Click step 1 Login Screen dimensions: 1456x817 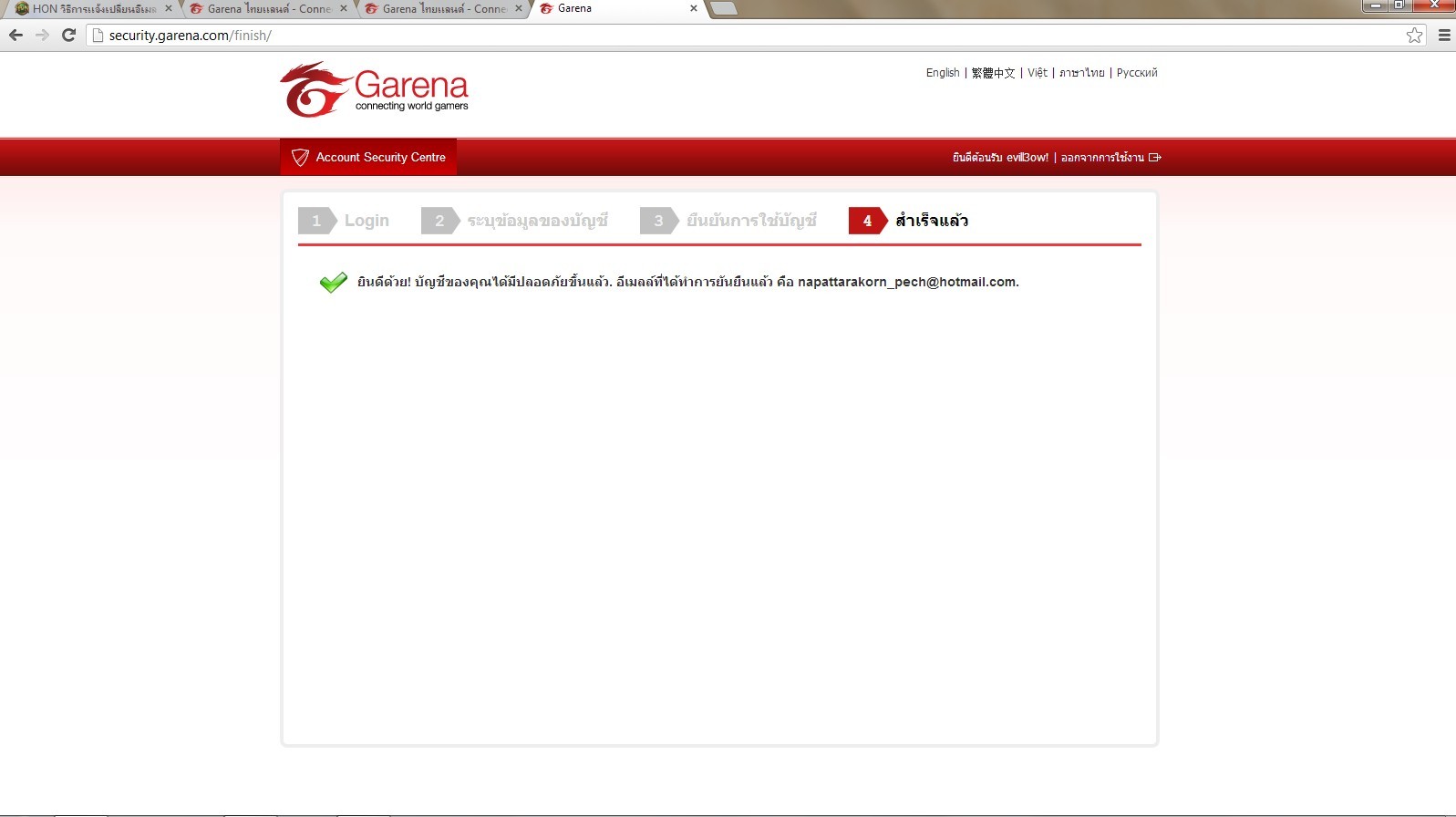coord(344,221)
